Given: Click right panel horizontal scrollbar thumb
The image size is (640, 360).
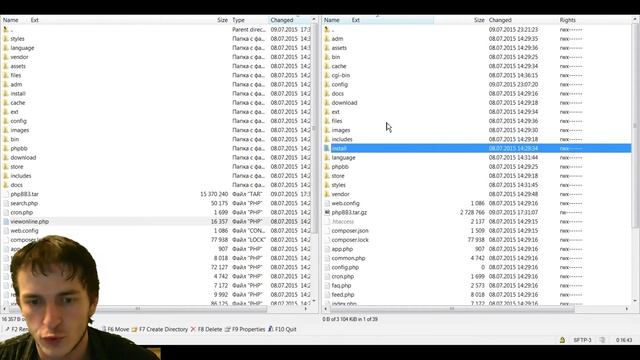Looking at the screenshot, I should (x=452, y=309).
